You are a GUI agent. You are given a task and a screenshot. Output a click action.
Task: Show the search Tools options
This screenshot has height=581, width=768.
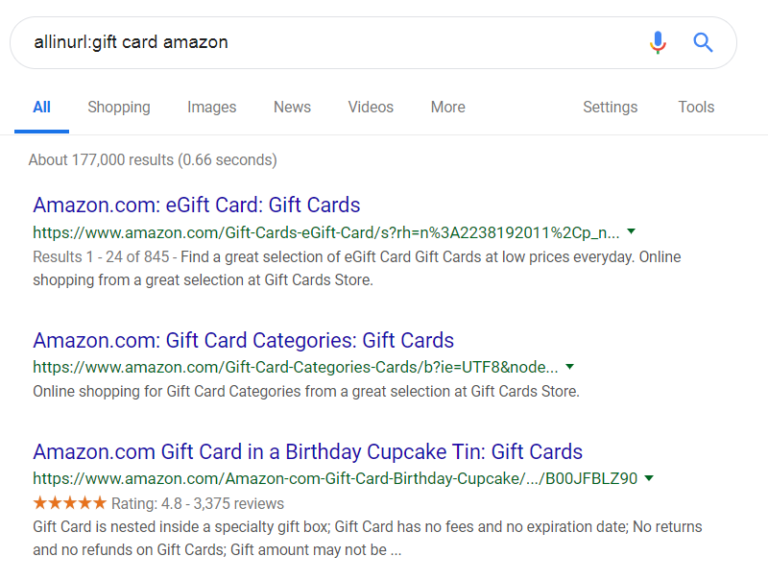point(696,107)
